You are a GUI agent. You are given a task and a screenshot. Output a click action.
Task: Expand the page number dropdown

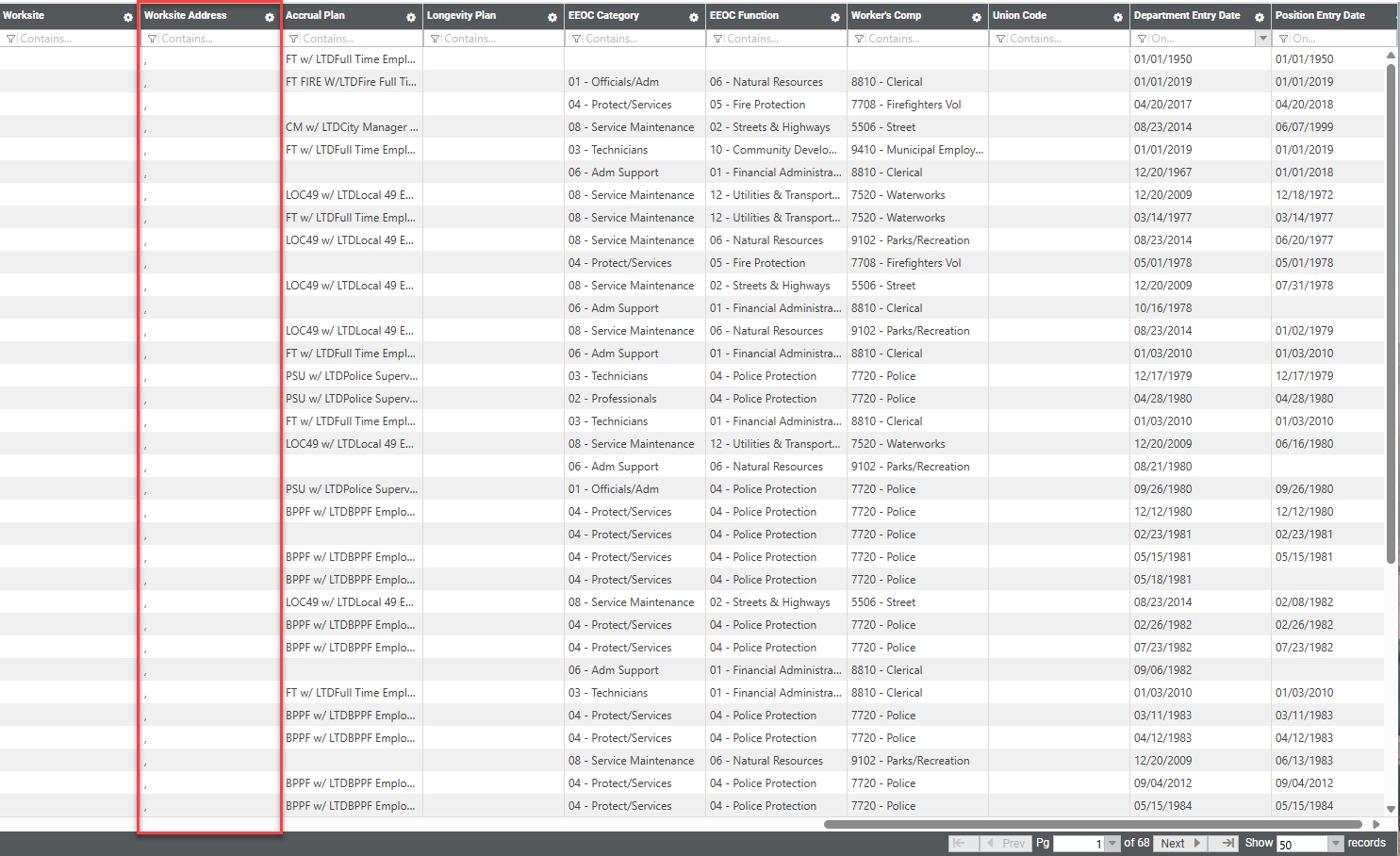(1112, 844)
